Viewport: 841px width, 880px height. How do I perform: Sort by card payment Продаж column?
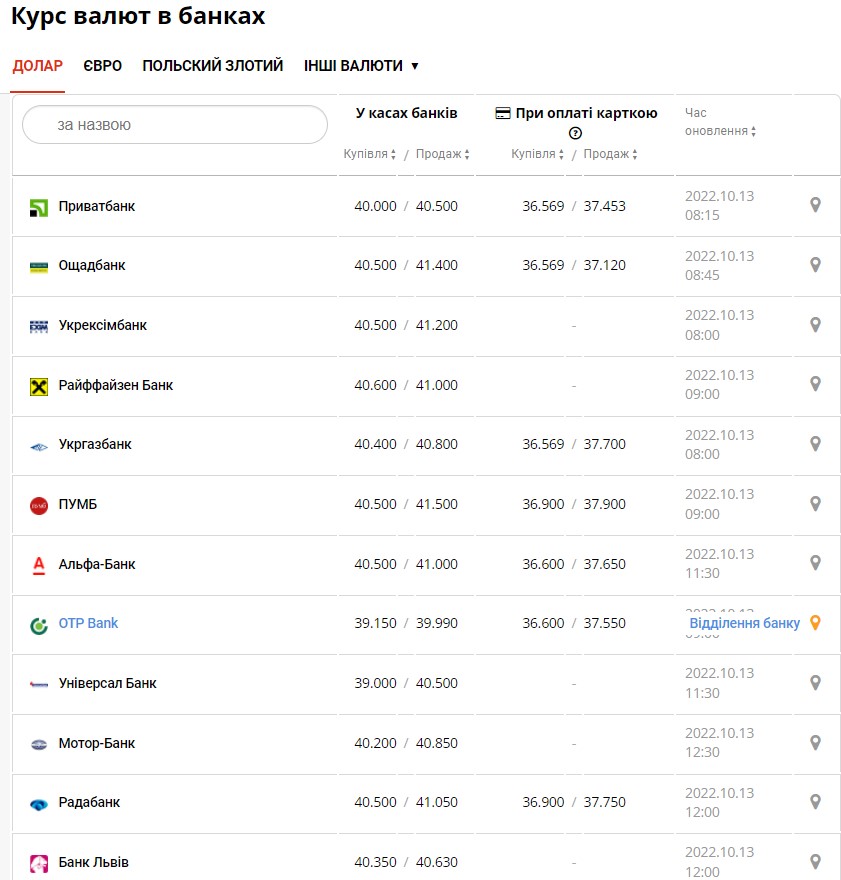click(610, 154)
